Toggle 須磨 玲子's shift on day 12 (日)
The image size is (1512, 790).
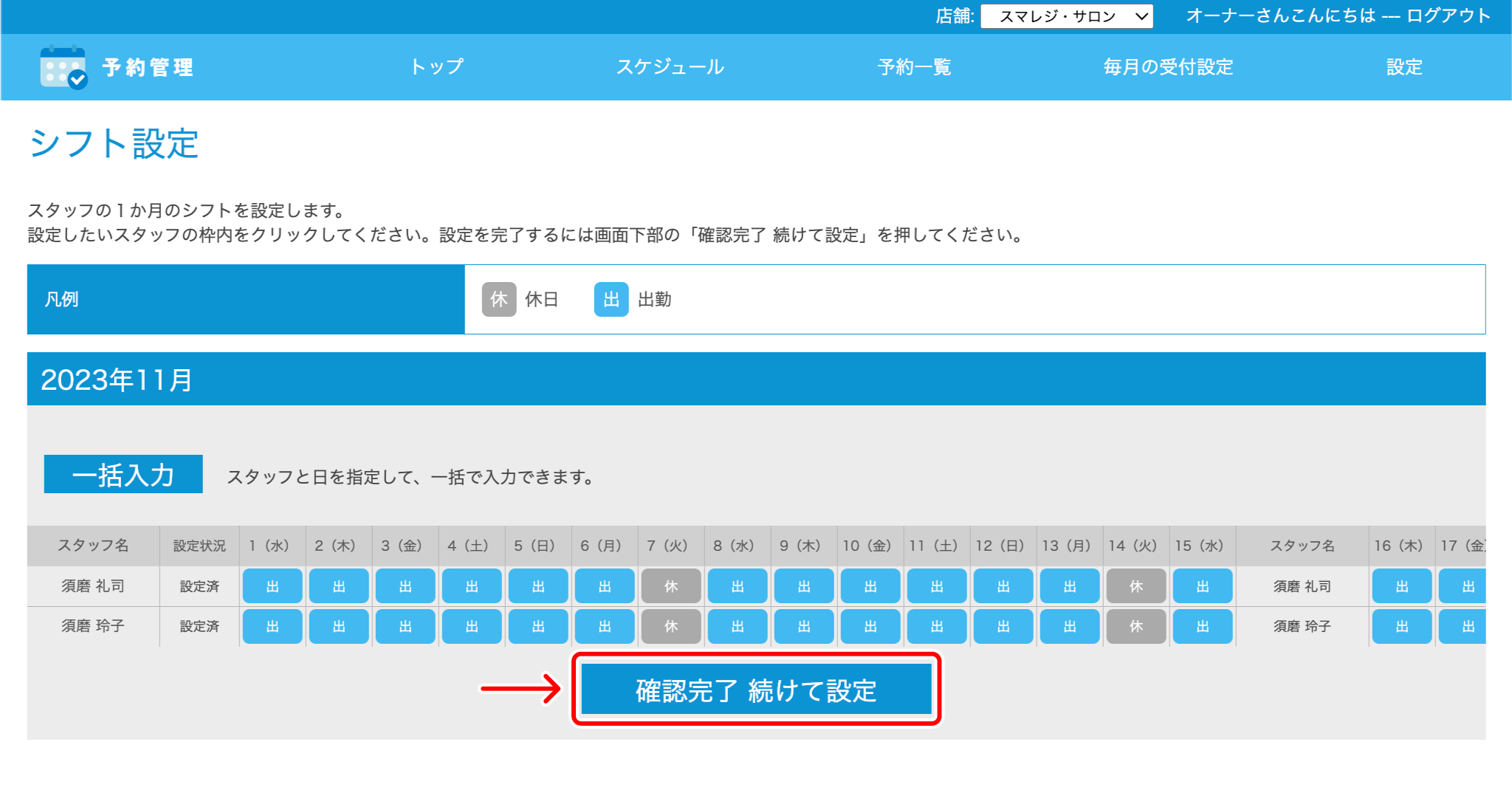click(x=1003, y=626)
